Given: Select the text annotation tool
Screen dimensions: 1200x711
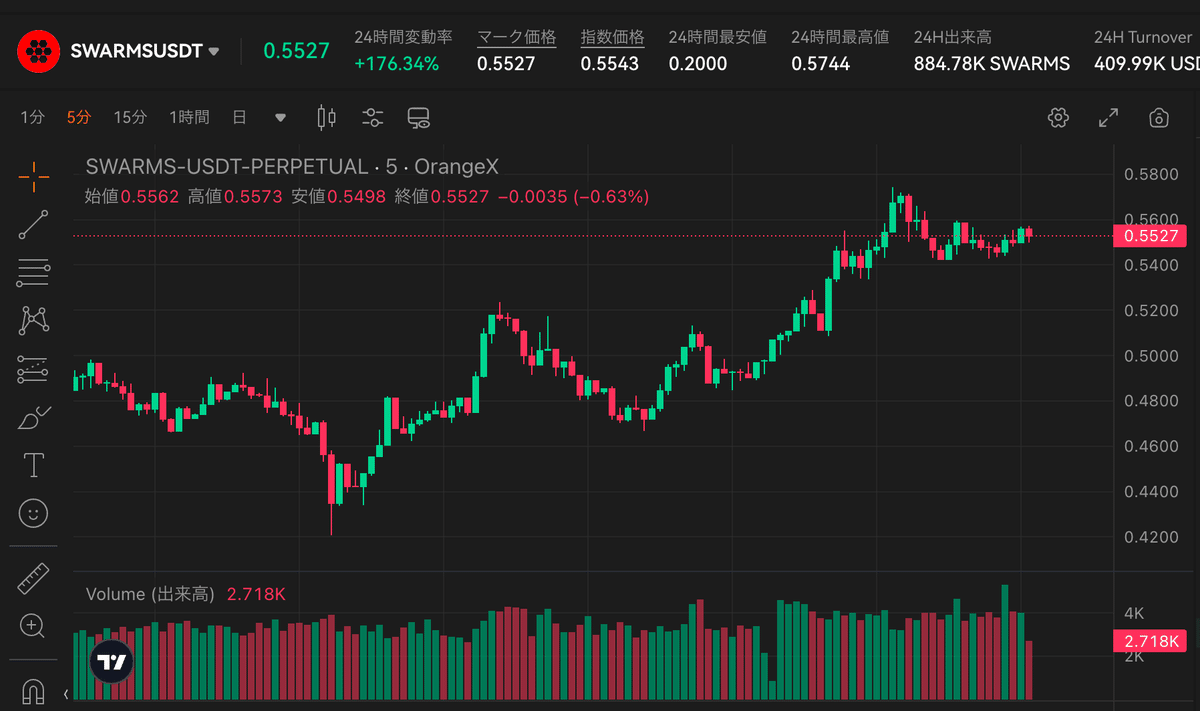Looking at the screenshot, I should [33, 465].
